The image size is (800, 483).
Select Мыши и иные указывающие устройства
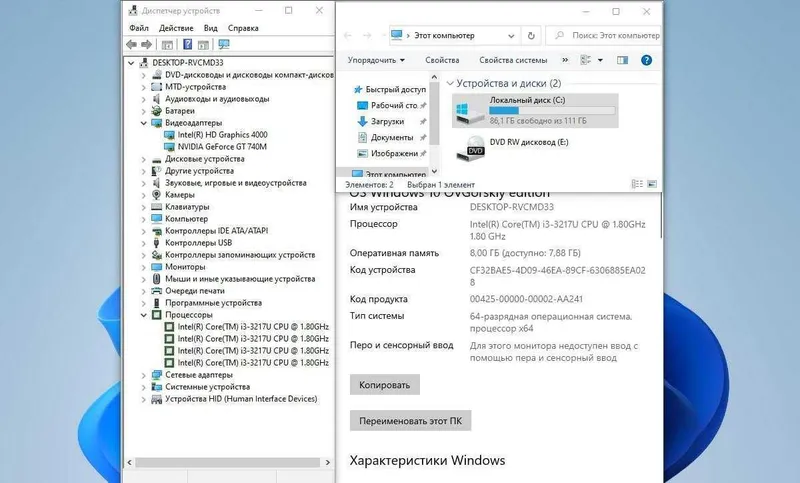point(240,279)
